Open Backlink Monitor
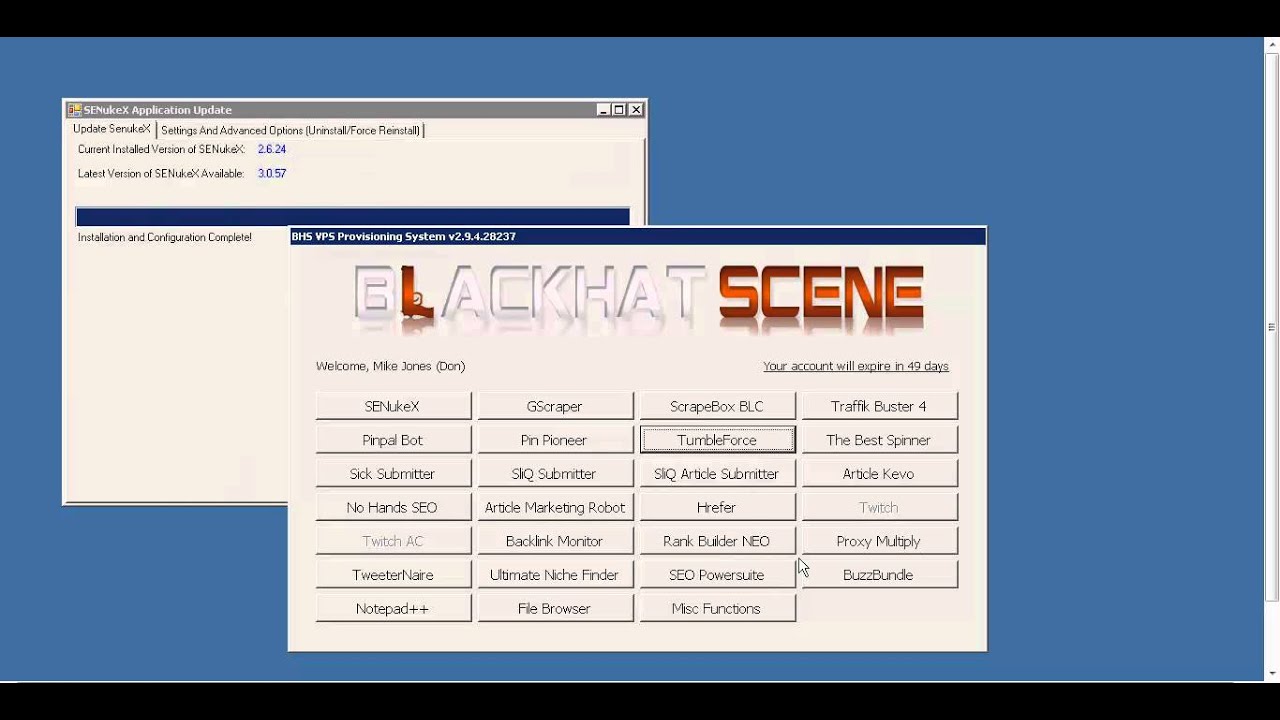 [555, 541]
